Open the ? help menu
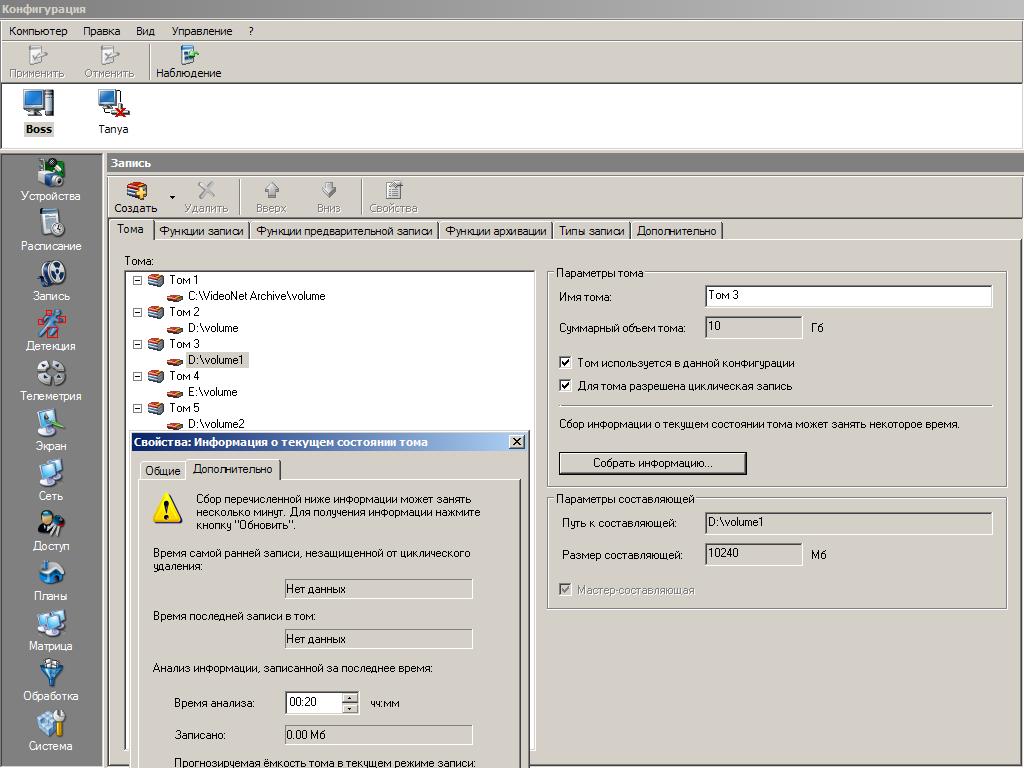This screenshot has width=1024, height=768. [251, 31]
